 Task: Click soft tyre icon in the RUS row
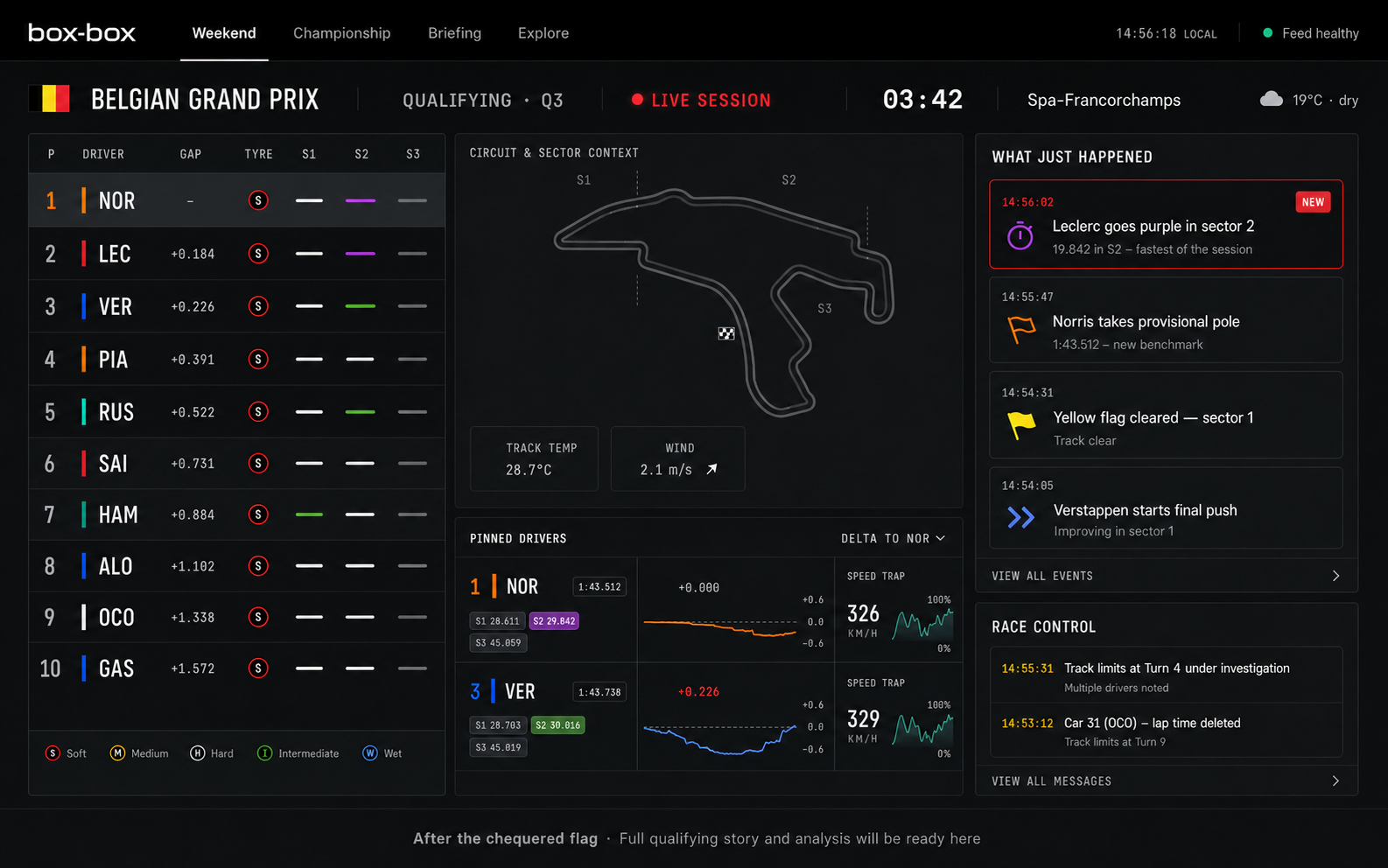coord(257,411)
